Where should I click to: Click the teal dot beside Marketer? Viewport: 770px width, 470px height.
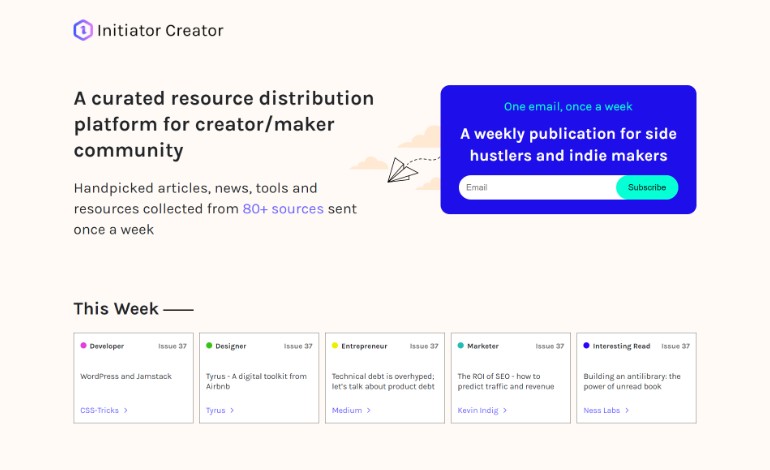click(461, 345)
